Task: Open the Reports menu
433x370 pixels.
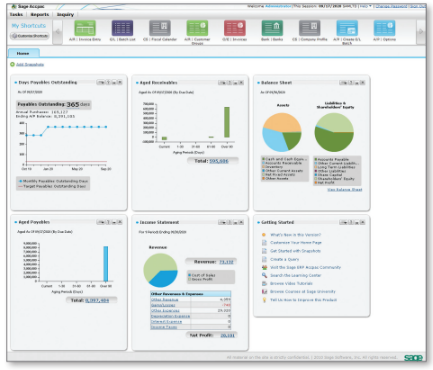Action: pos(40,14)
